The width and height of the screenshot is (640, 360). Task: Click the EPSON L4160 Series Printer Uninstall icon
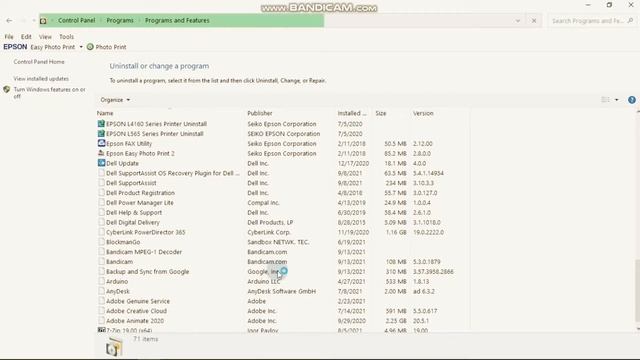point(101,123)
